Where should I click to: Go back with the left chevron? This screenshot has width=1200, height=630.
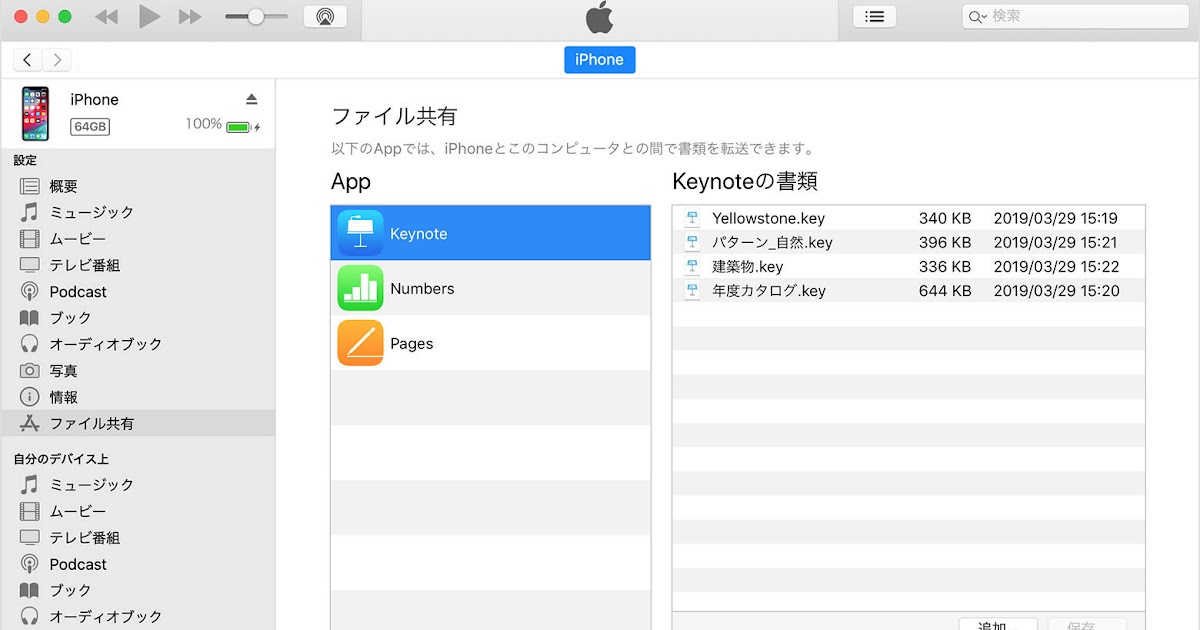tap(27, 60)
